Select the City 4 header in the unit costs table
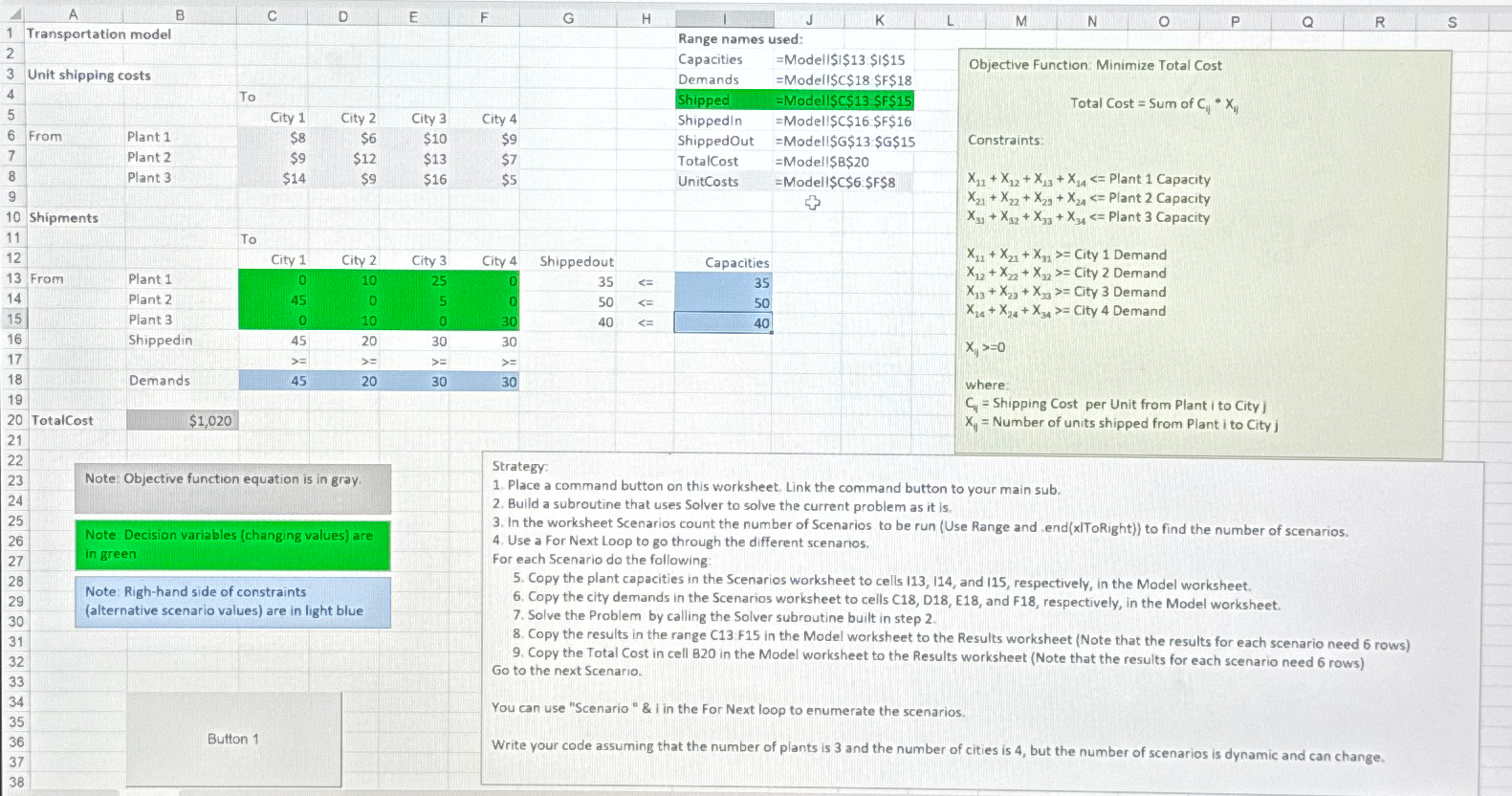The image size is (1512, 796). (x=498, y=119)
